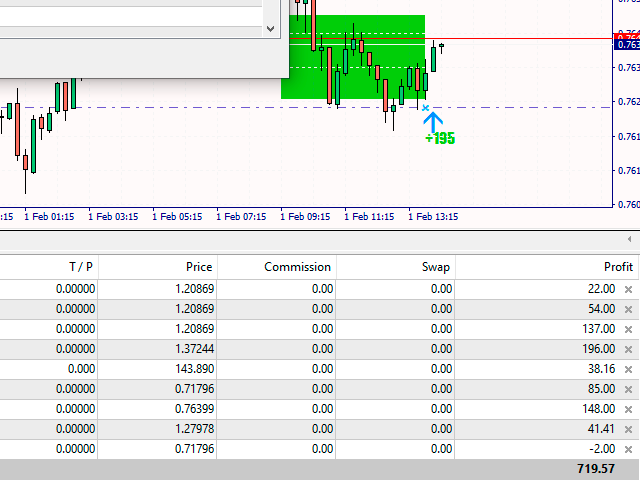This screenshot has height=480, width=640.
Task: Click the 719.57 total profit value
Action: point(596,469)
